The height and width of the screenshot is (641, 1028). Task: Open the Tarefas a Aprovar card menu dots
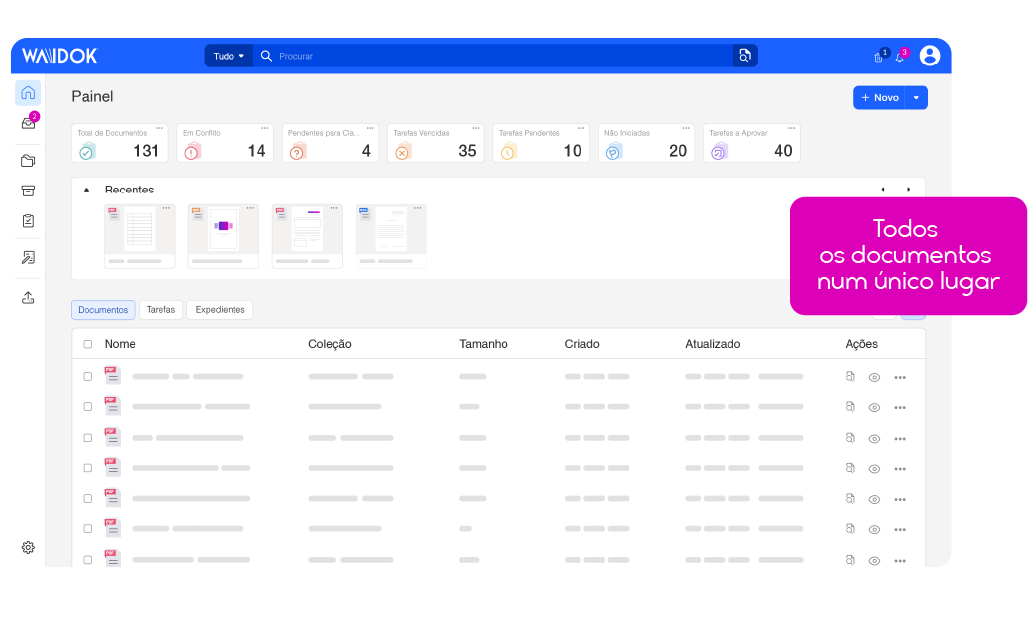tap(792, 128)
